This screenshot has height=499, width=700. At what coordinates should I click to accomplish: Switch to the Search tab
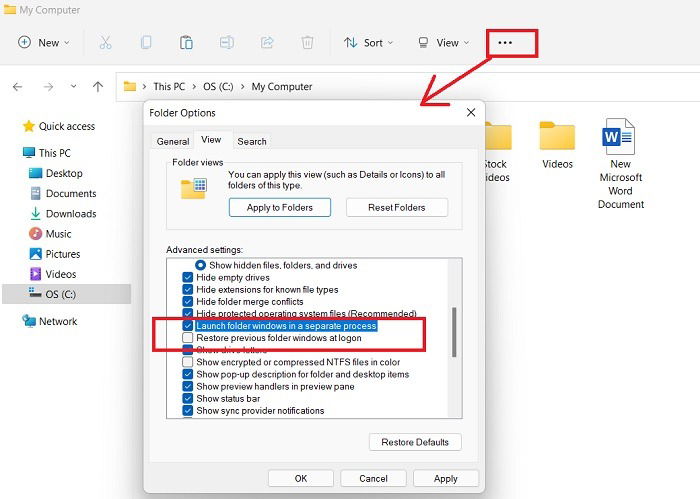point(252,141)
